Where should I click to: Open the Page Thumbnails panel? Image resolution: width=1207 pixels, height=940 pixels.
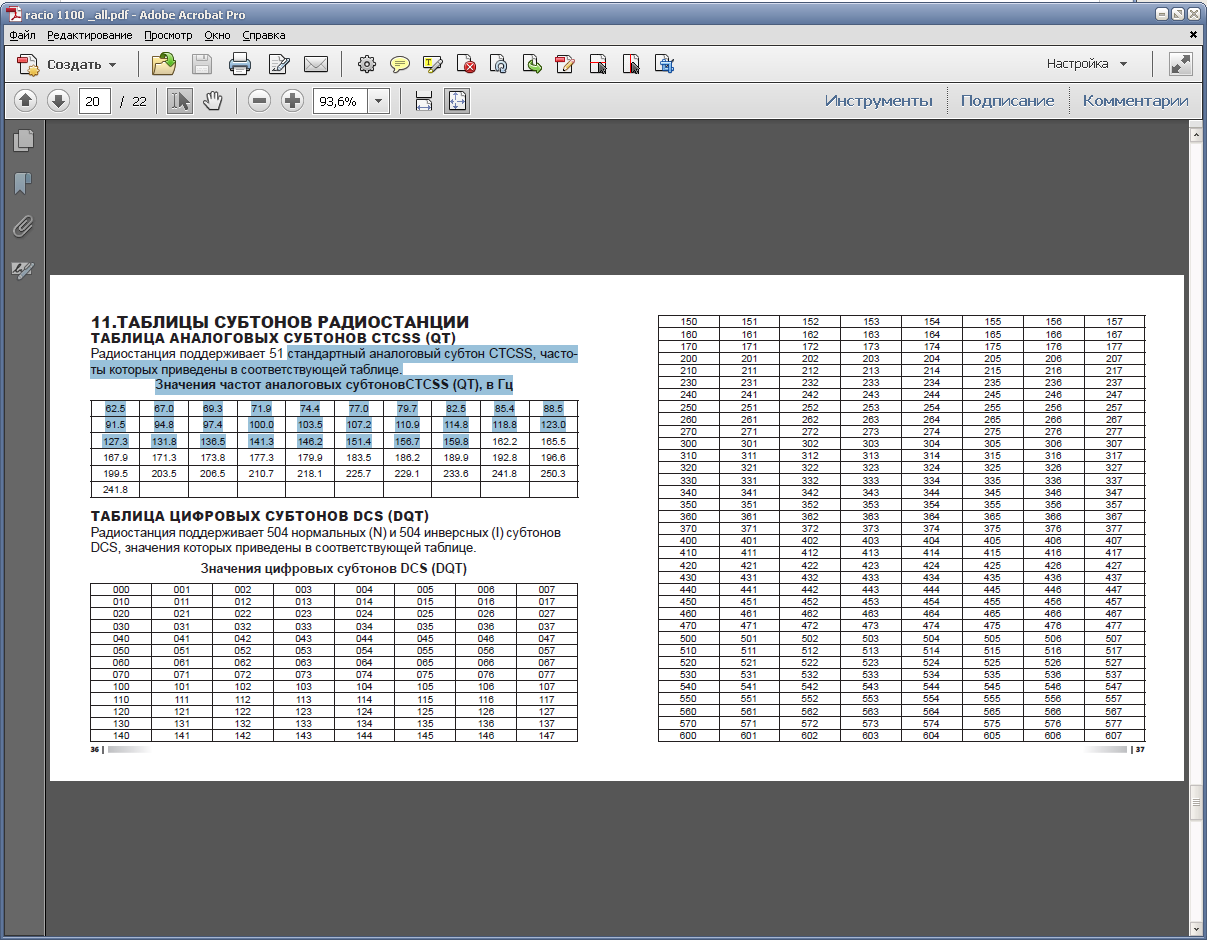click(x=23, y=141)
